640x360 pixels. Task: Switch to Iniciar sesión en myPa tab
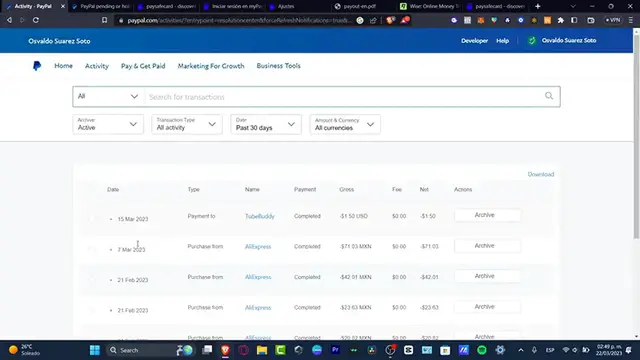233,6
